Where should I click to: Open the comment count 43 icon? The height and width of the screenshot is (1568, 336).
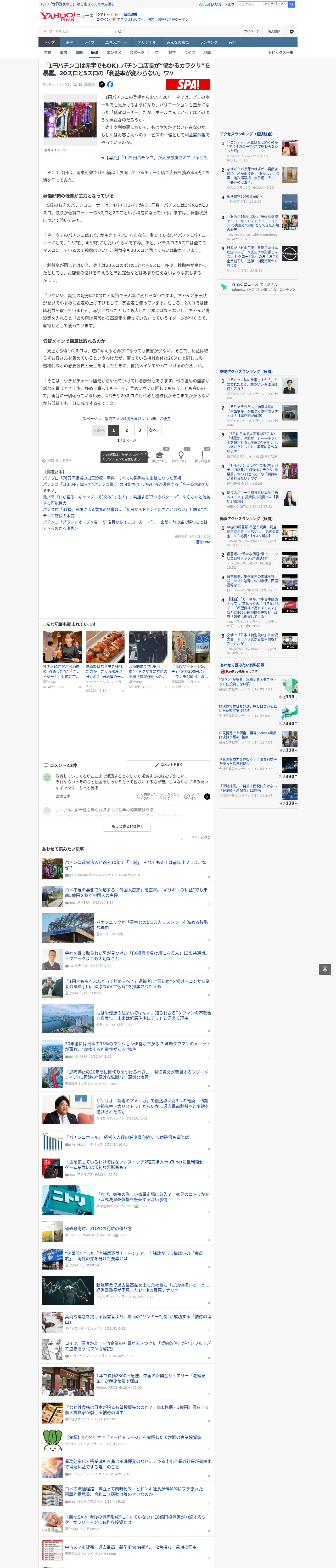(78, 85)
